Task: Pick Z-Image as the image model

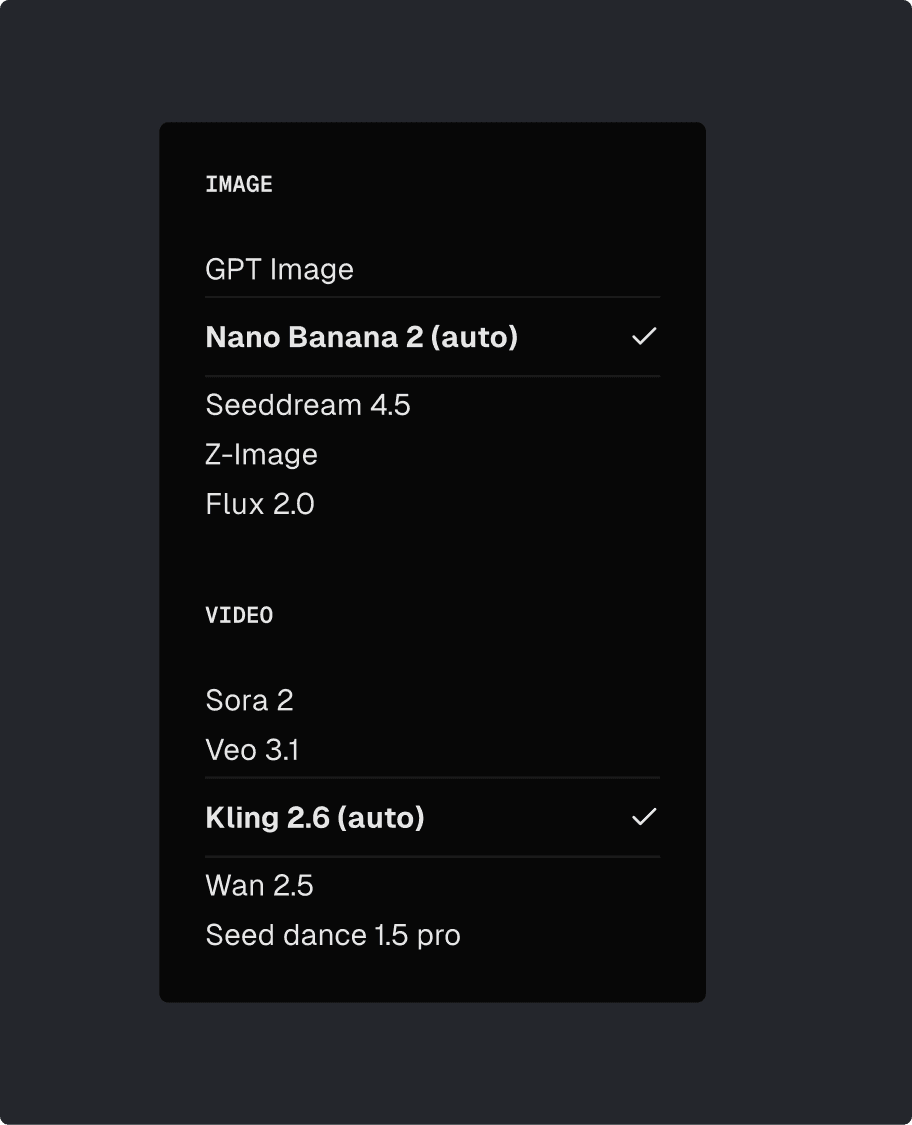Action: click(x=261, y=455)
